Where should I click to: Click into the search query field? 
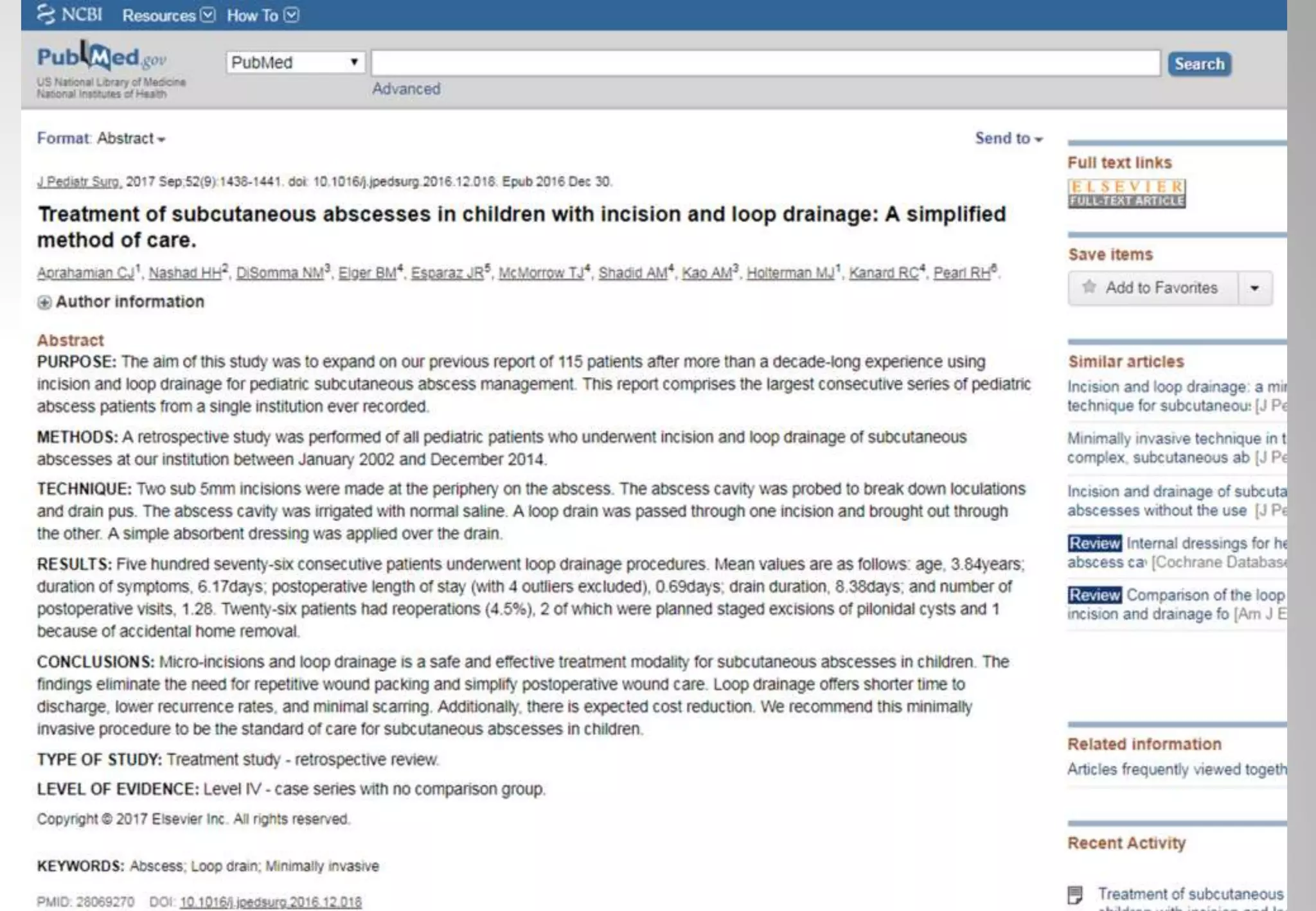pos(765,63)
